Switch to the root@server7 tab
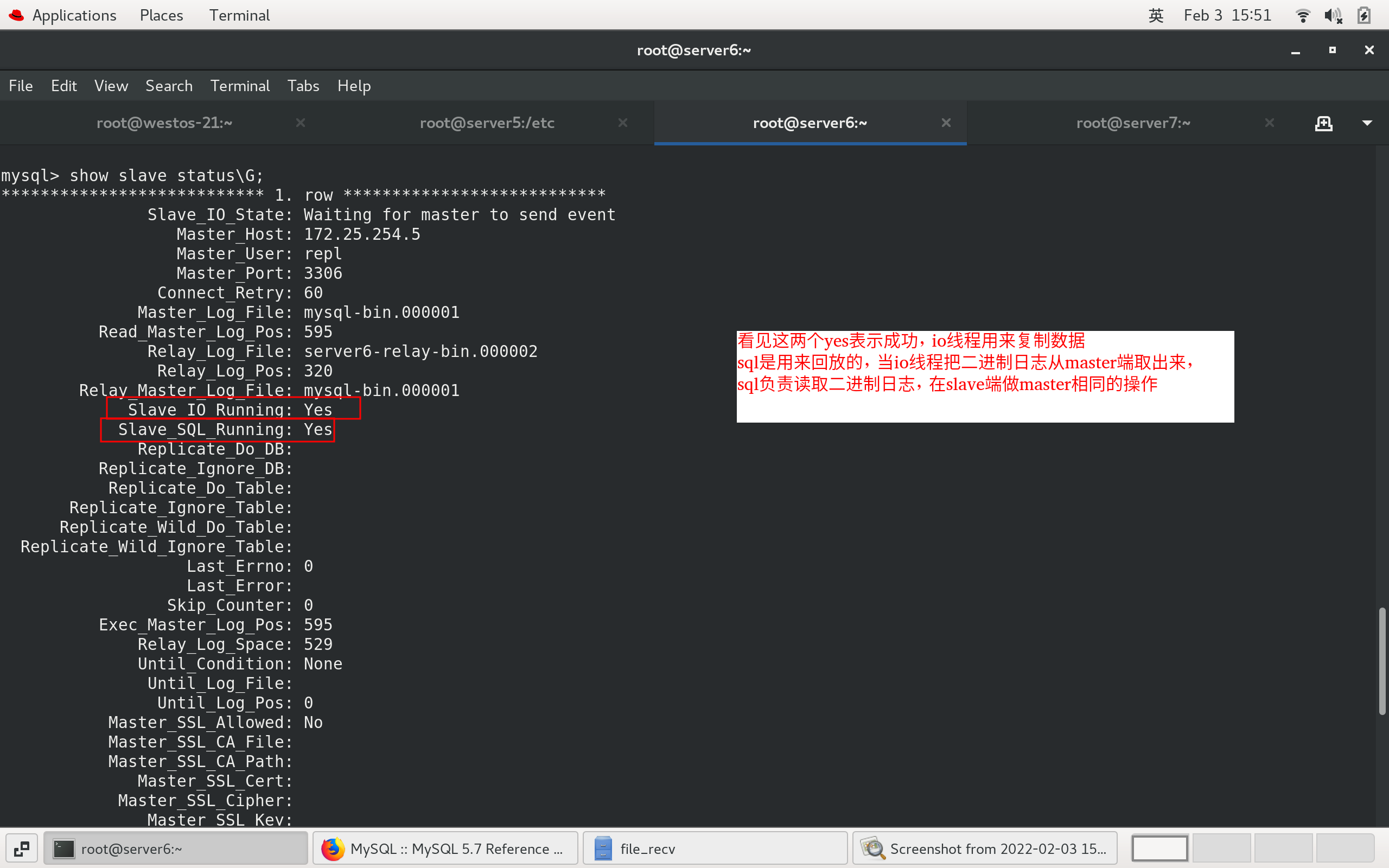This screenshot has height=868, width=1389. (1133, 123)
